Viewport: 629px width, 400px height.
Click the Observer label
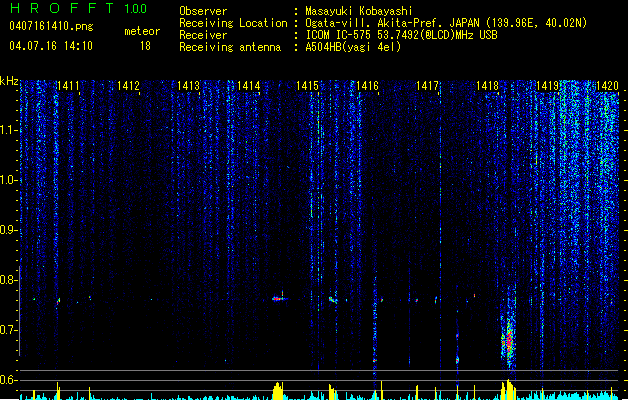click(x=203, y=11)
